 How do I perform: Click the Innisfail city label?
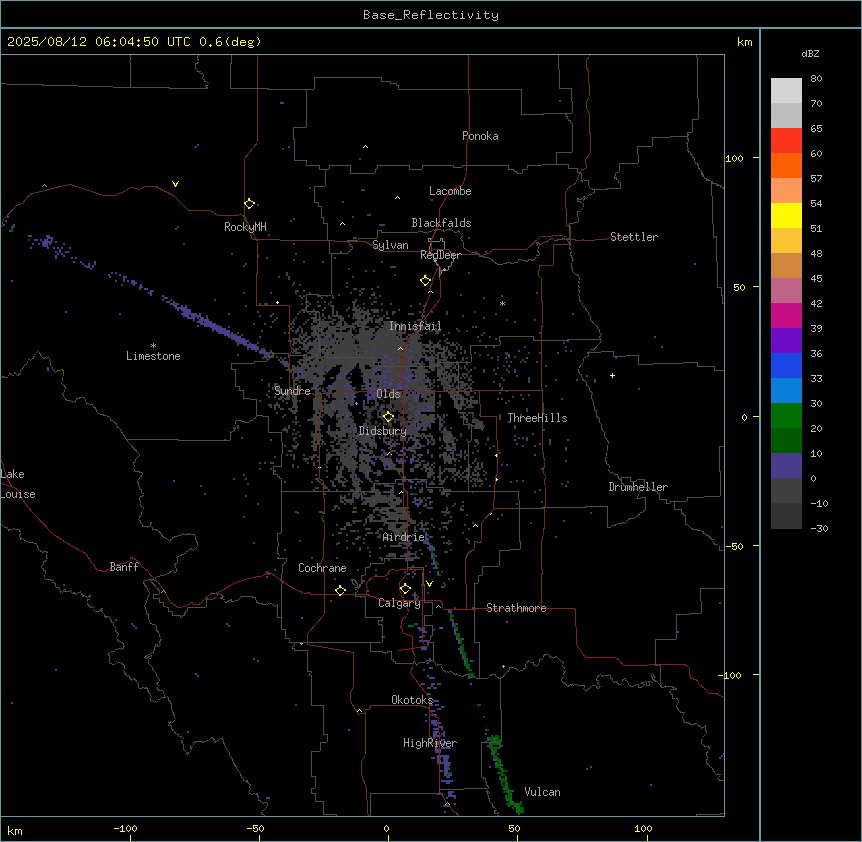[x=415, y=326]
